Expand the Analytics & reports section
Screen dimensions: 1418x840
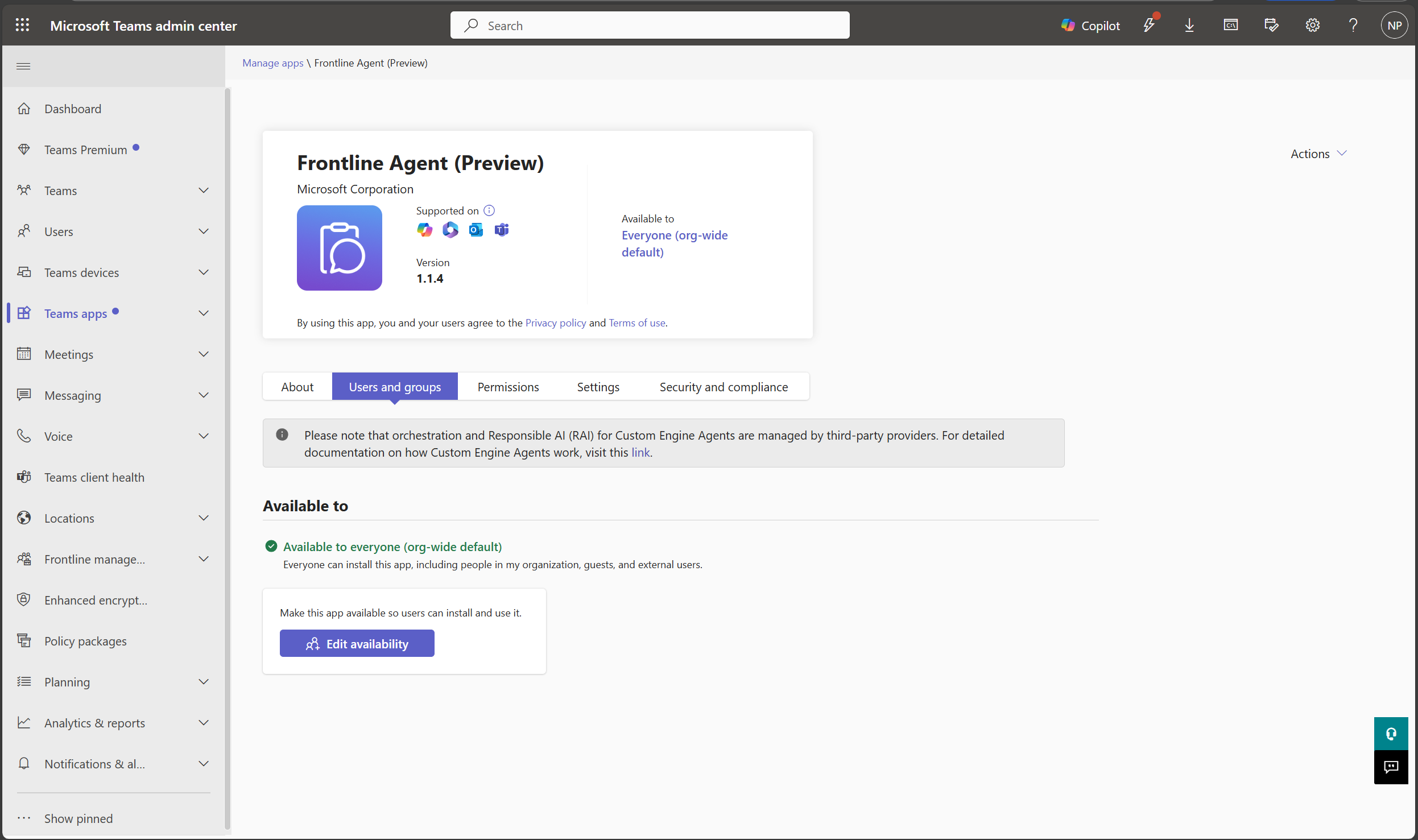pyautogui.click(x=204, y=723)
